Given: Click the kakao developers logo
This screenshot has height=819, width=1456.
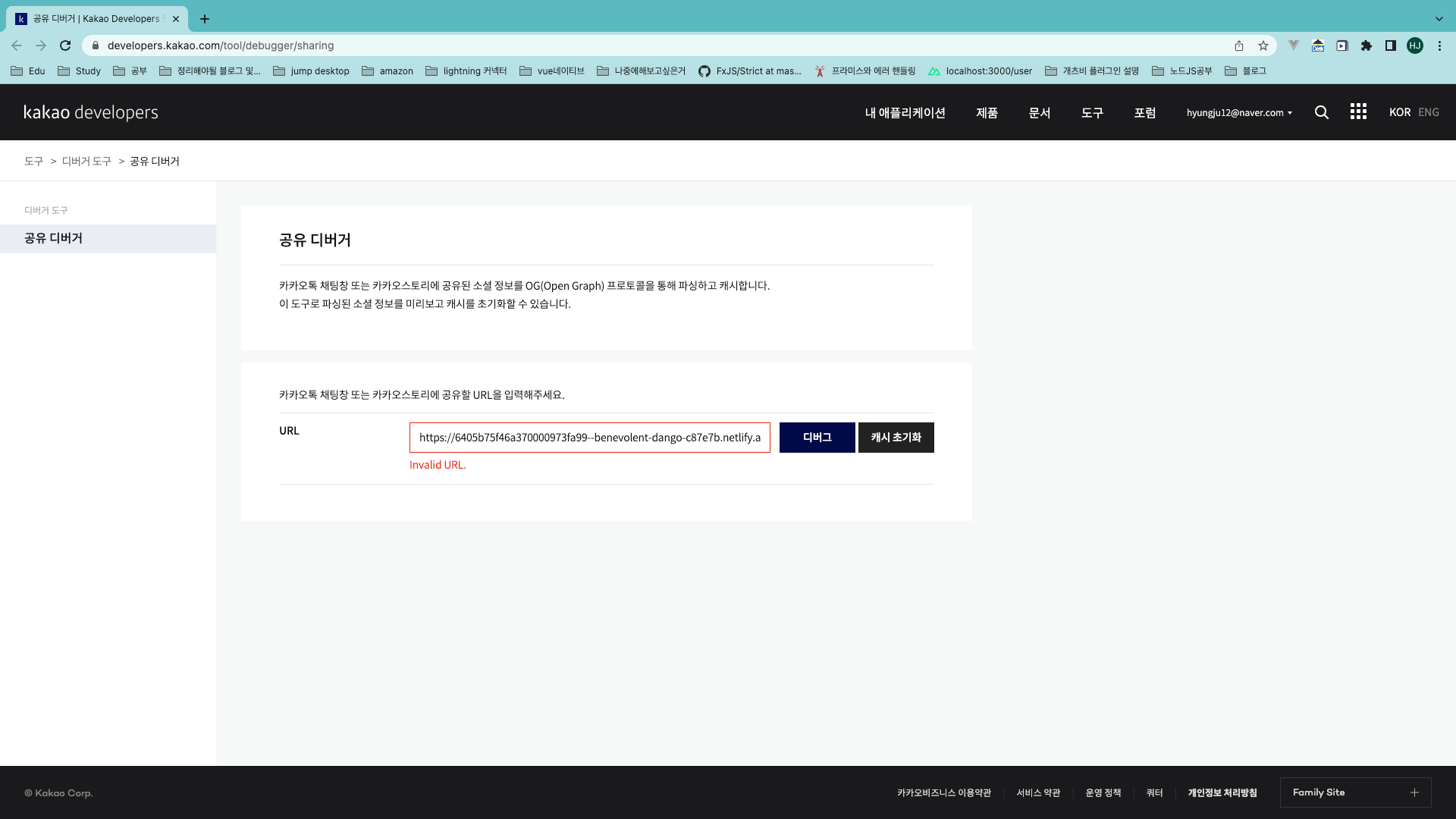Looking at the screenshot, I should (91, 112).
